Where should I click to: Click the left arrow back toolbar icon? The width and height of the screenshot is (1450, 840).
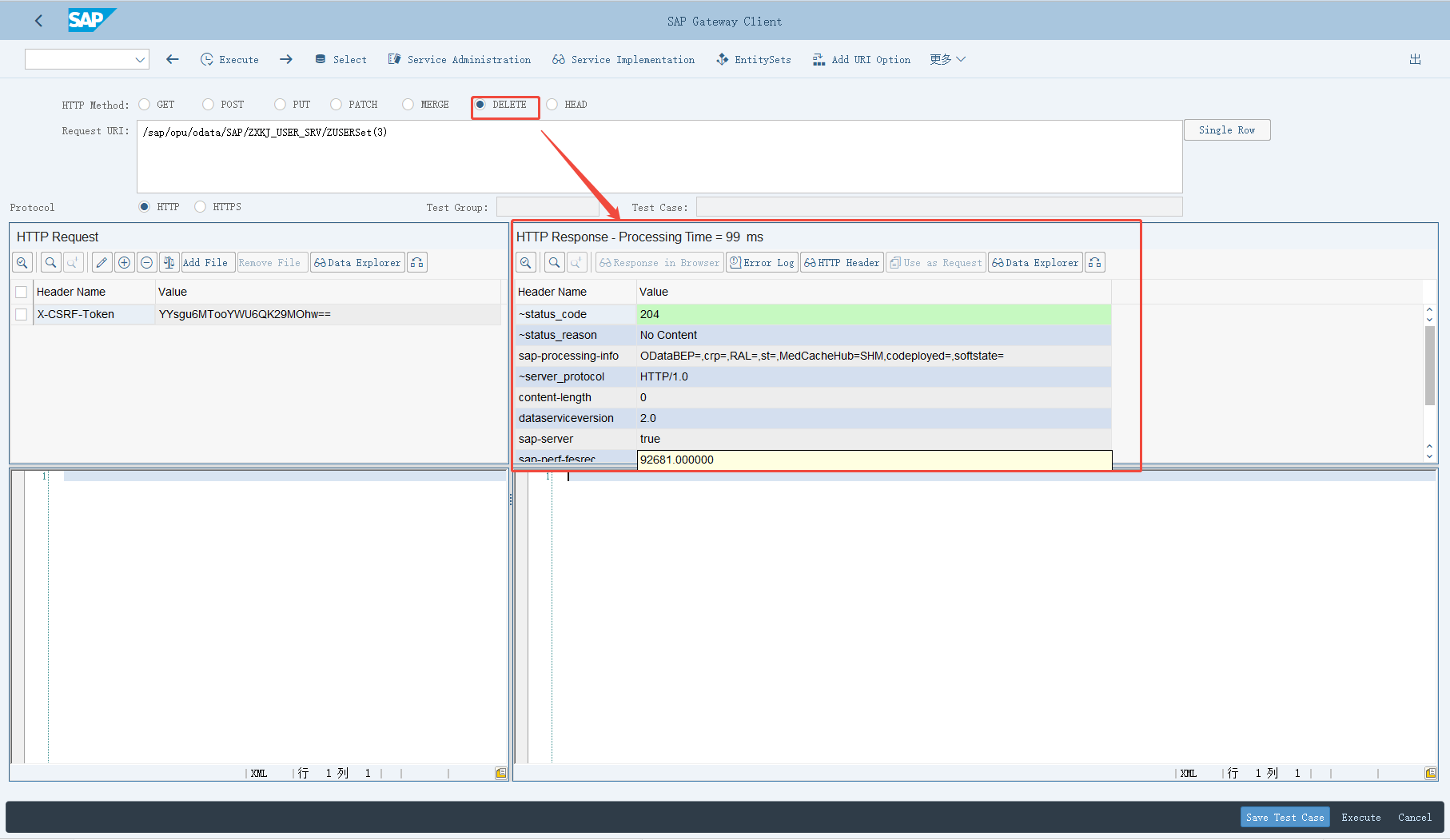pyautogui.click(x=173, y=59)
